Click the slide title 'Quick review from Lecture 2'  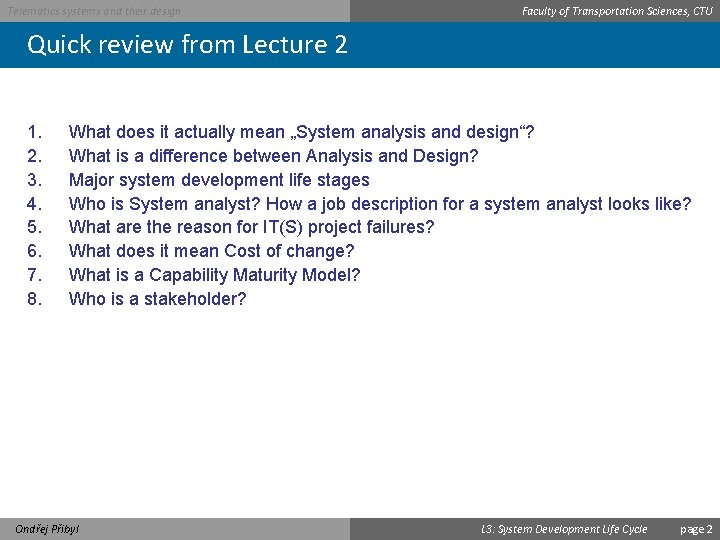(x=187, y=45)
